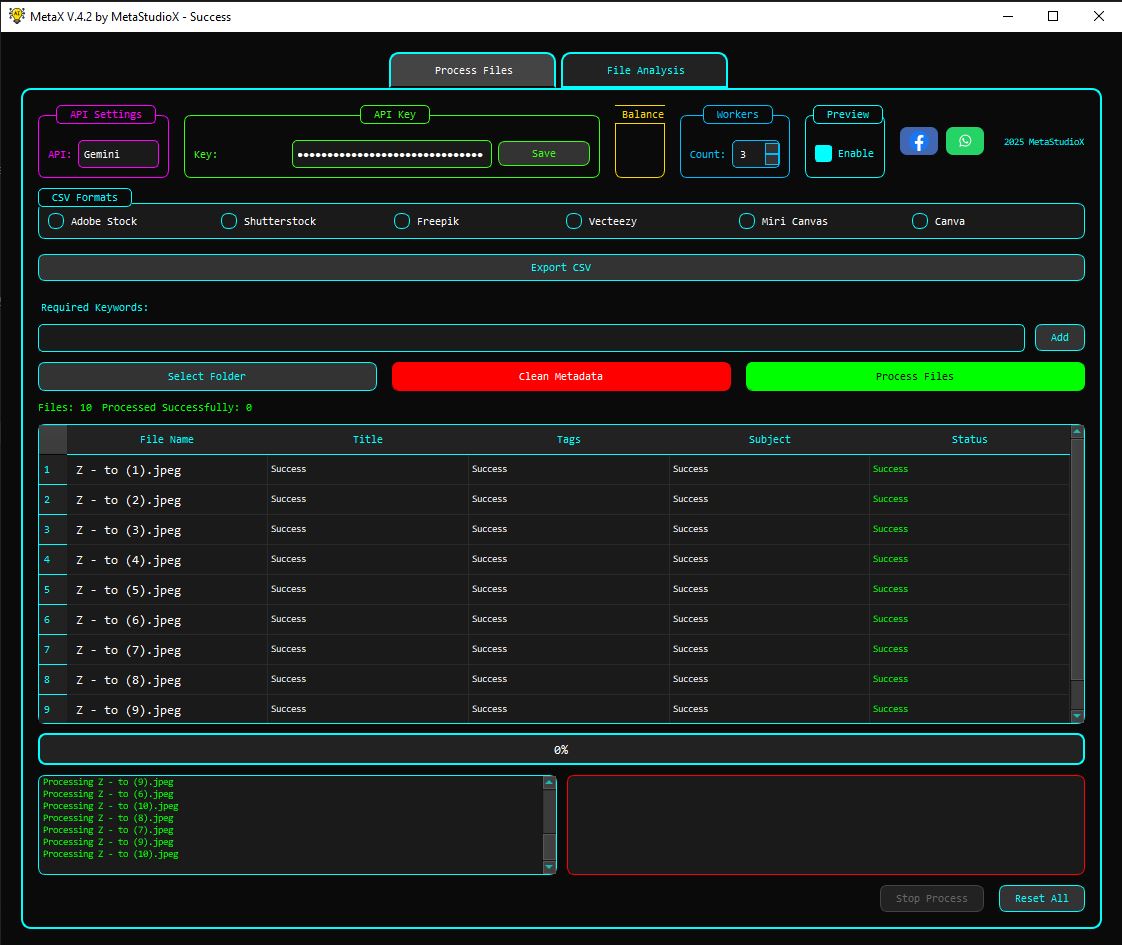
Task: Click first log line "Processing Z - to (9).jpeg"
Action: click(x=108, y=782)
